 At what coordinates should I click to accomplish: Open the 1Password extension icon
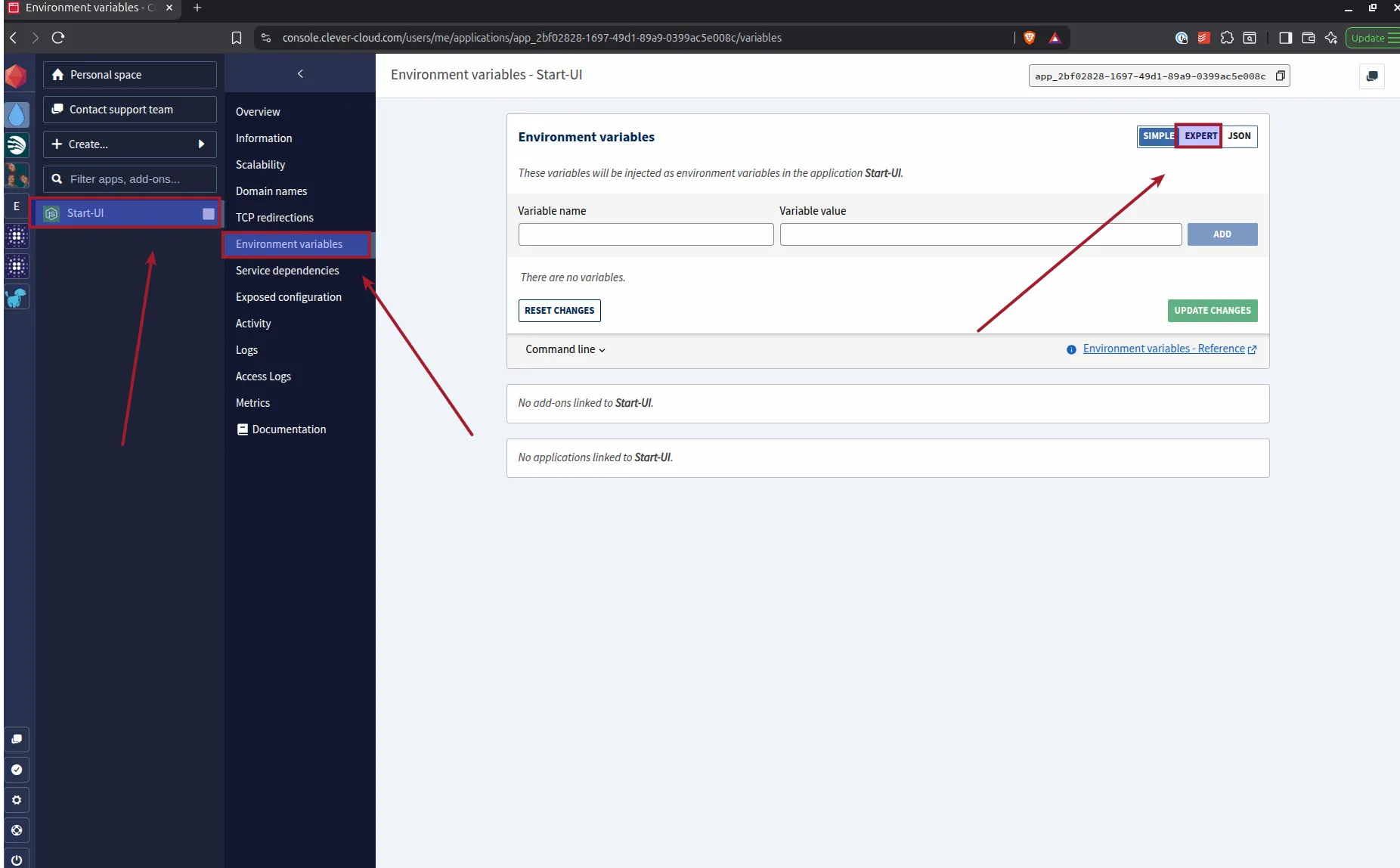click(x=1182, y=38)
